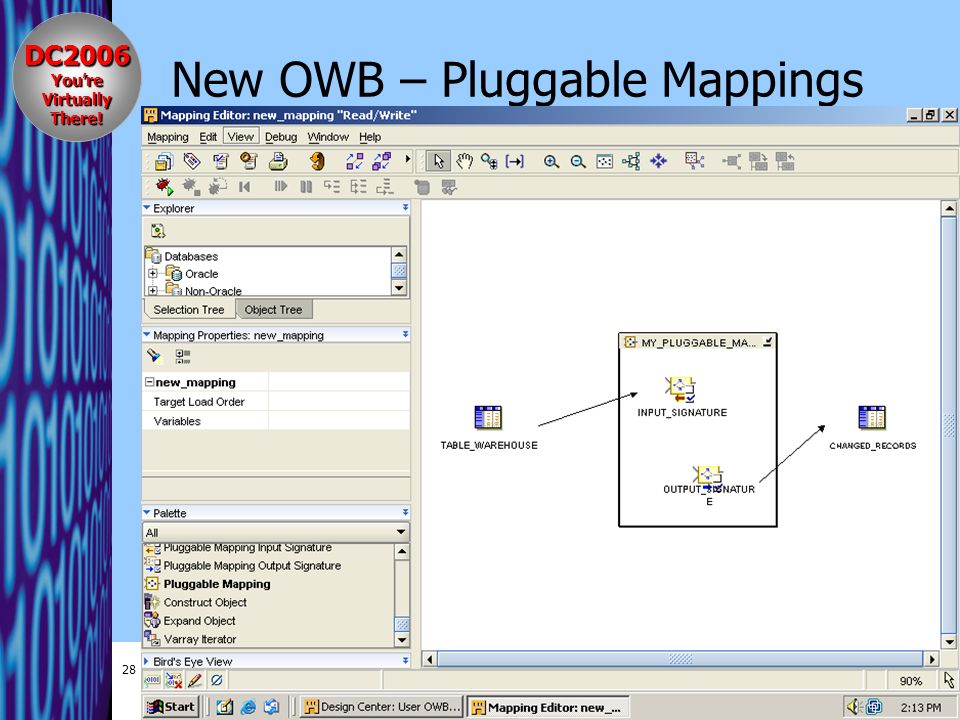The height and width of the screenshot is (720, 960).
Task: Click the gray resume debug button
Action: (x=280, y=186)
